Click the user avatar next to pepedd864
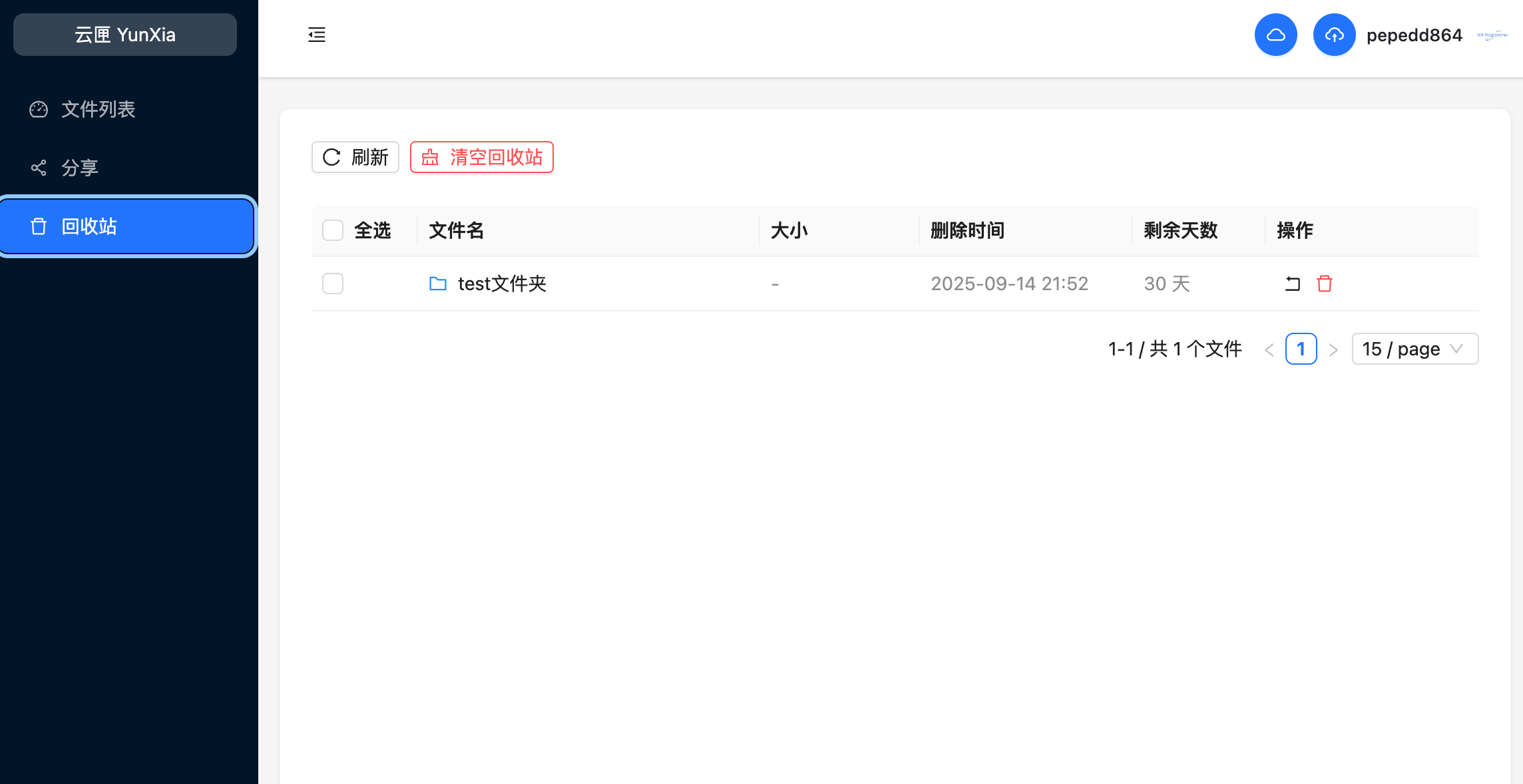Image resolution: width=1523 pixels, height=784 pixels. tap(1492, 35)
